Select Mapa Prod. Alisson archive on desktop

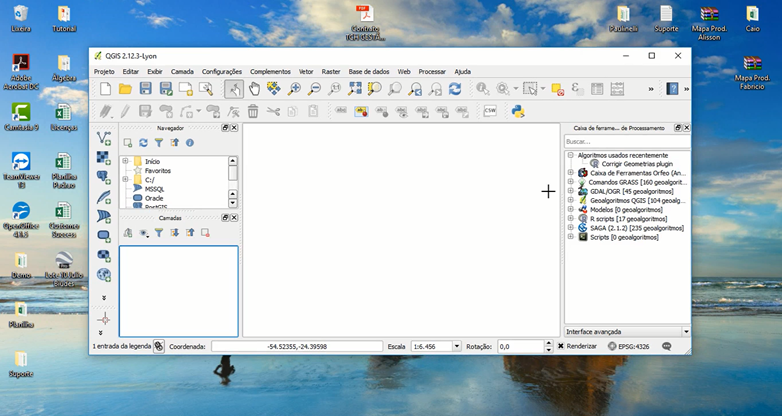point(709,22)
